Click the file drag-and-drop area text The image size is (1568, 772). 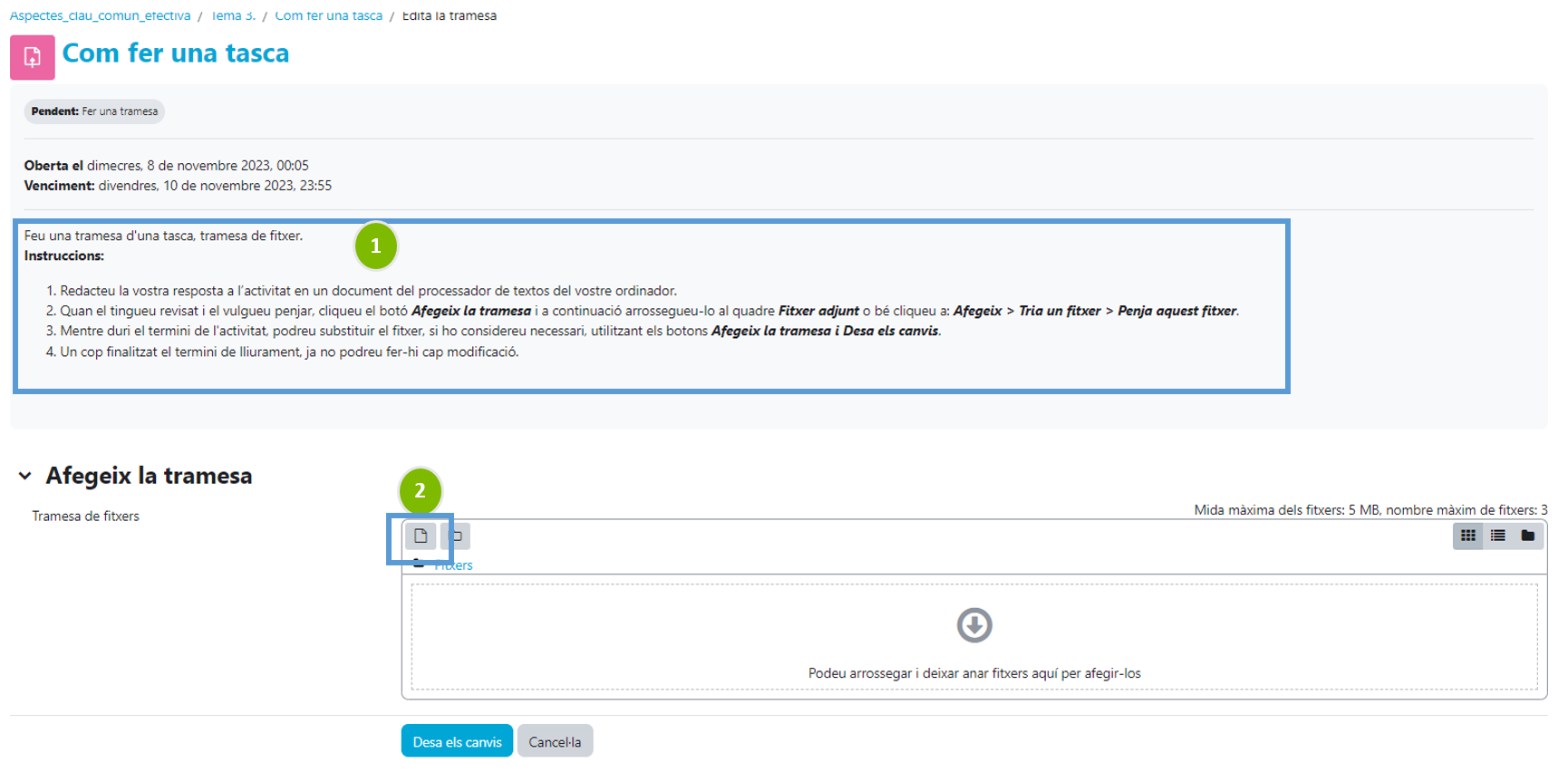click(974, 673)
